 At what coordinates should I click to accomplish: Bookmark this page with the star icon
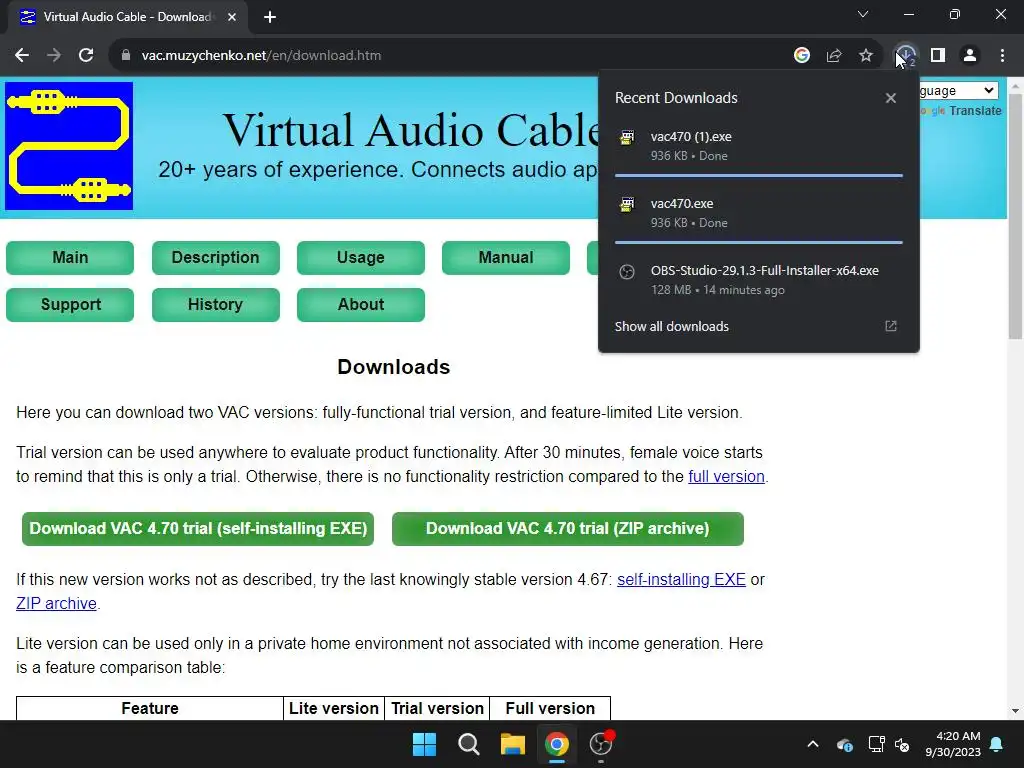(x=865, y=56)
